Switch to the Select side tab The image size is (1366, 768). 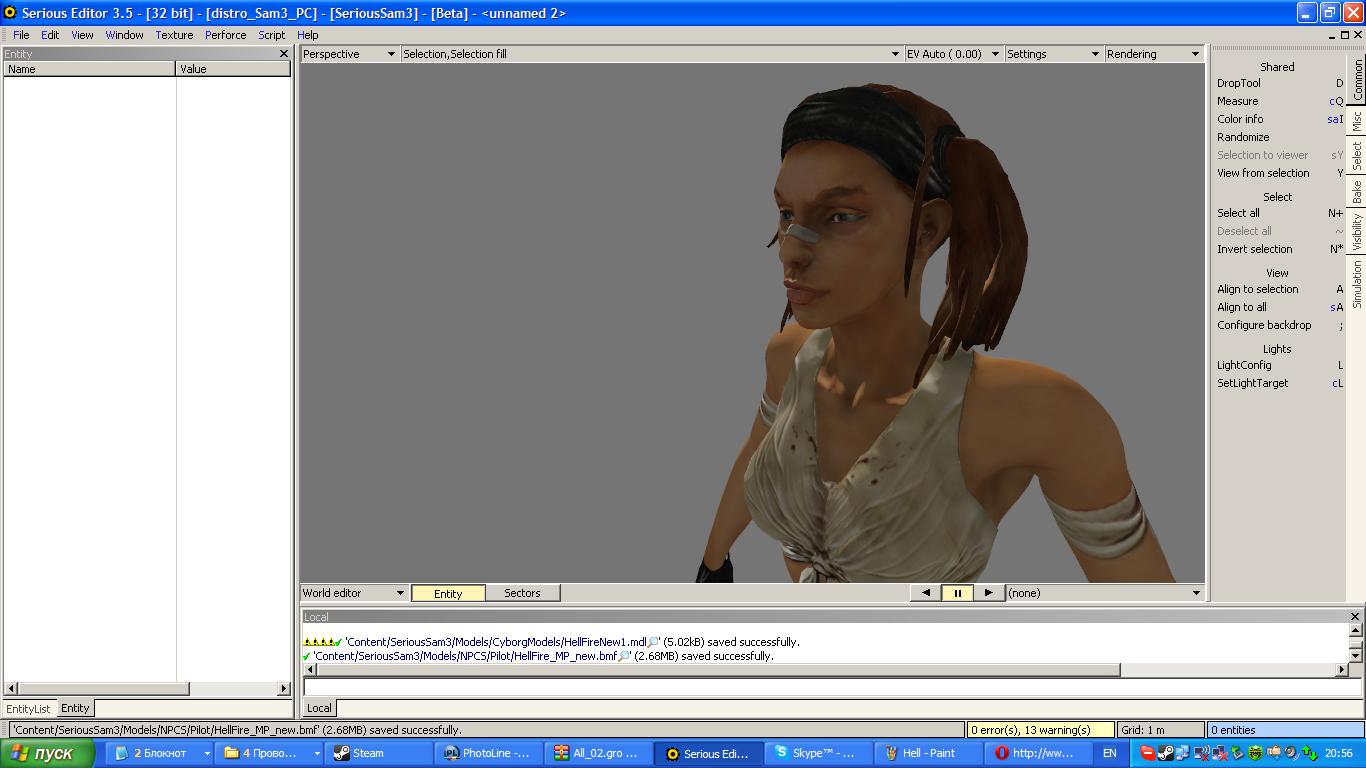click(x=1357, y=155)
